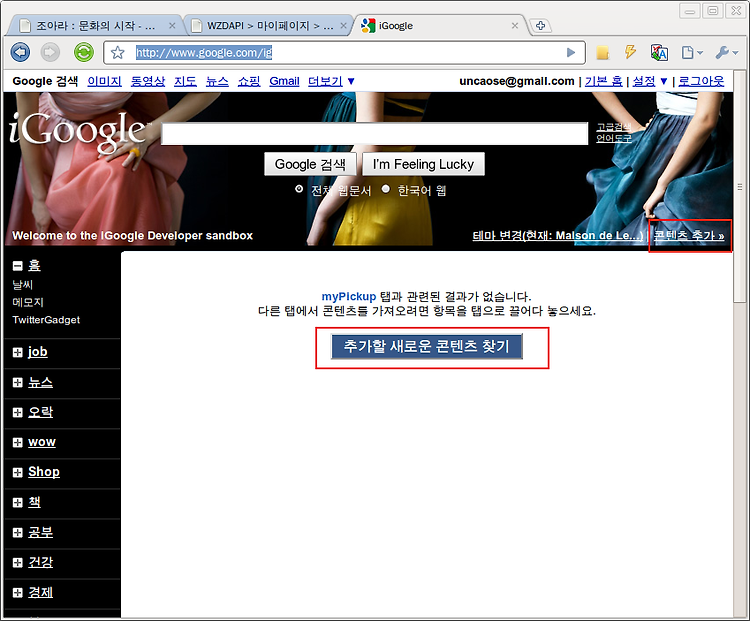
Task: Open the 뉴스 link in top bar
Action: [217, 81]
